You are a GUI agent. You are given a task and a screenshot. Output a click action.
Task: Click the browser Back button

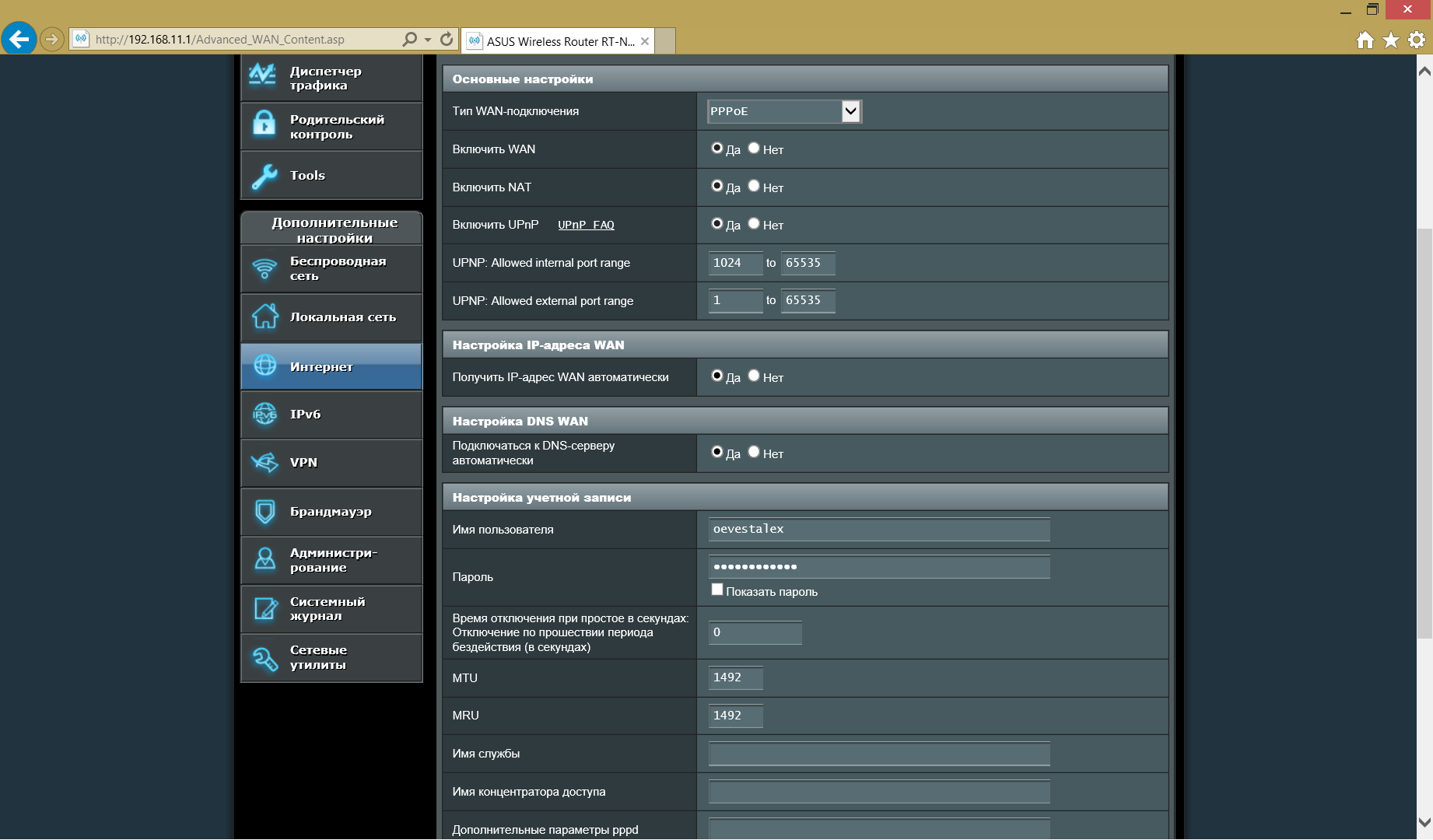19,38
